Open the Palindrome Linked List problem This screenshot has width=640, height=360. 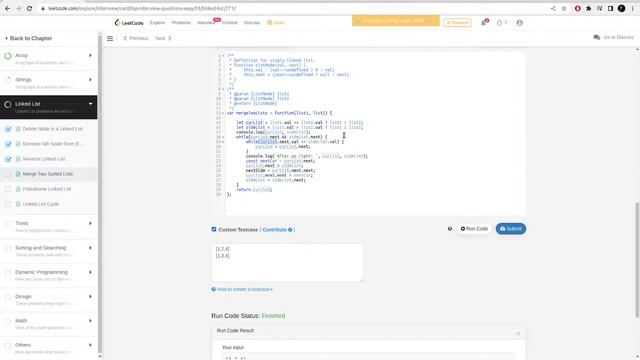coord(47,189)
